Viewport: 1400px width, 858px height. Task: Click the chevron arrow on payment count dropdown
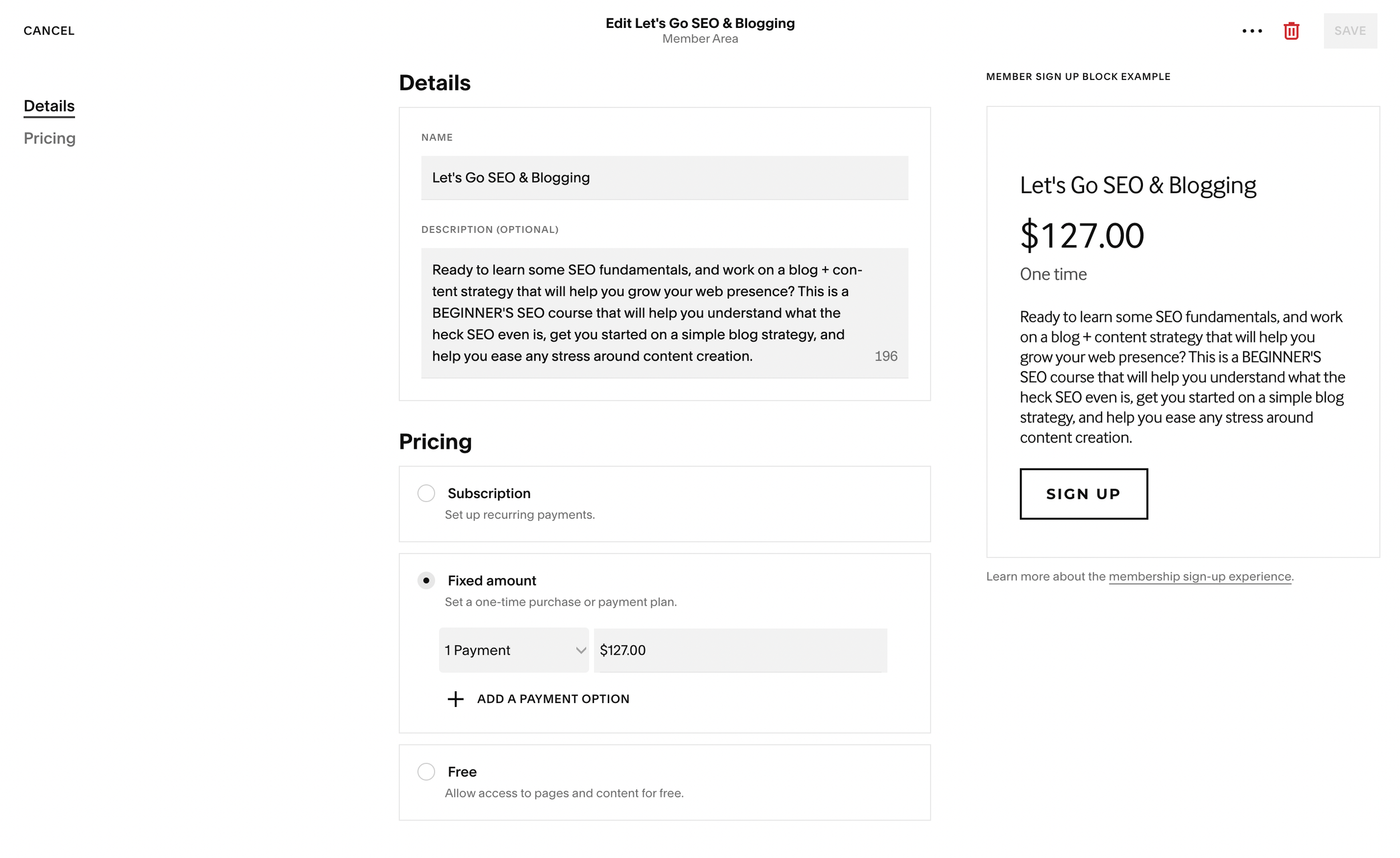click(580, 650)
